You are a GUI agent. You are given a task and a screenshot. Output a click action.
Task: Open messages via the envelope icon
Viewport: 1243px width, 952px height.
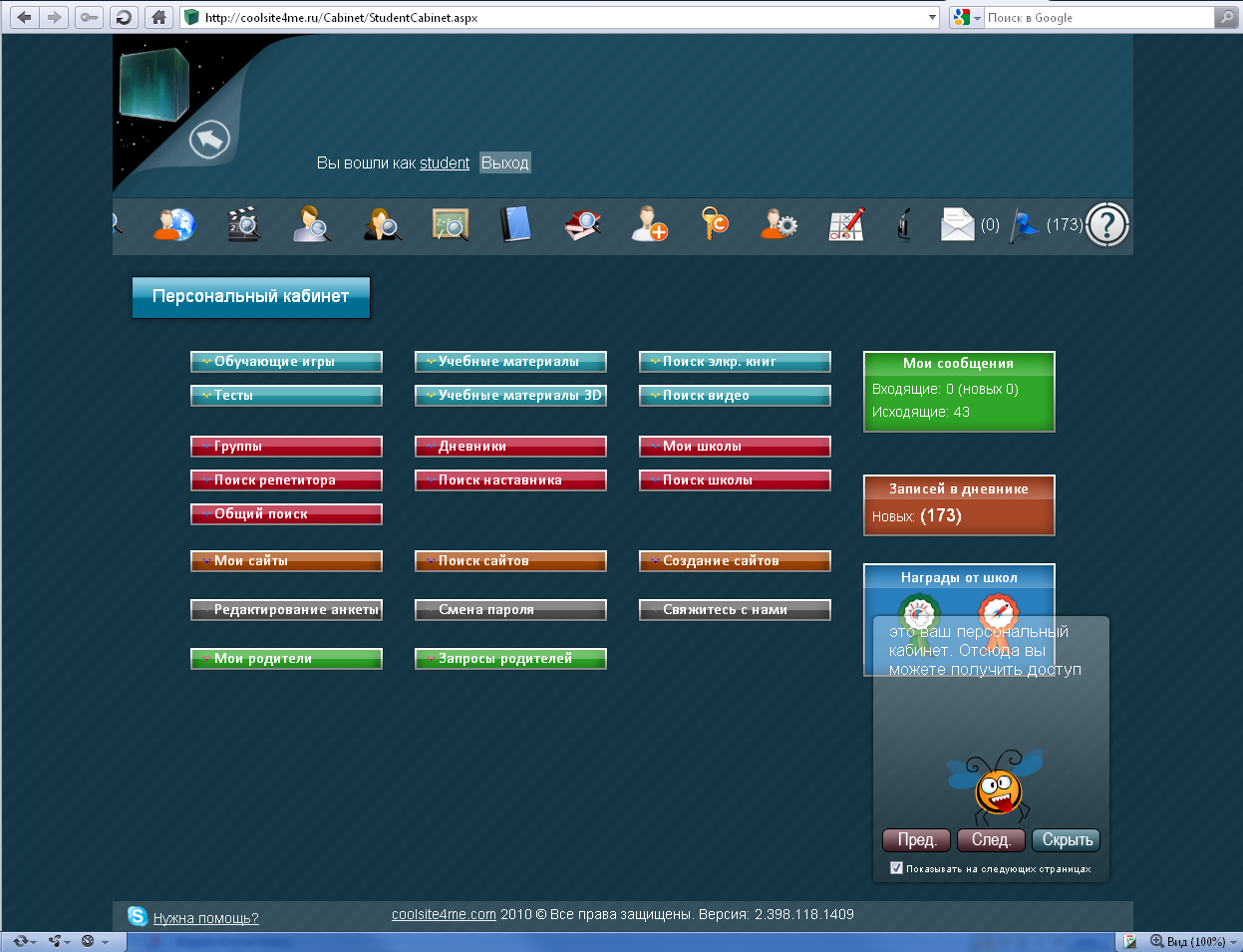(x=957, y=225)
